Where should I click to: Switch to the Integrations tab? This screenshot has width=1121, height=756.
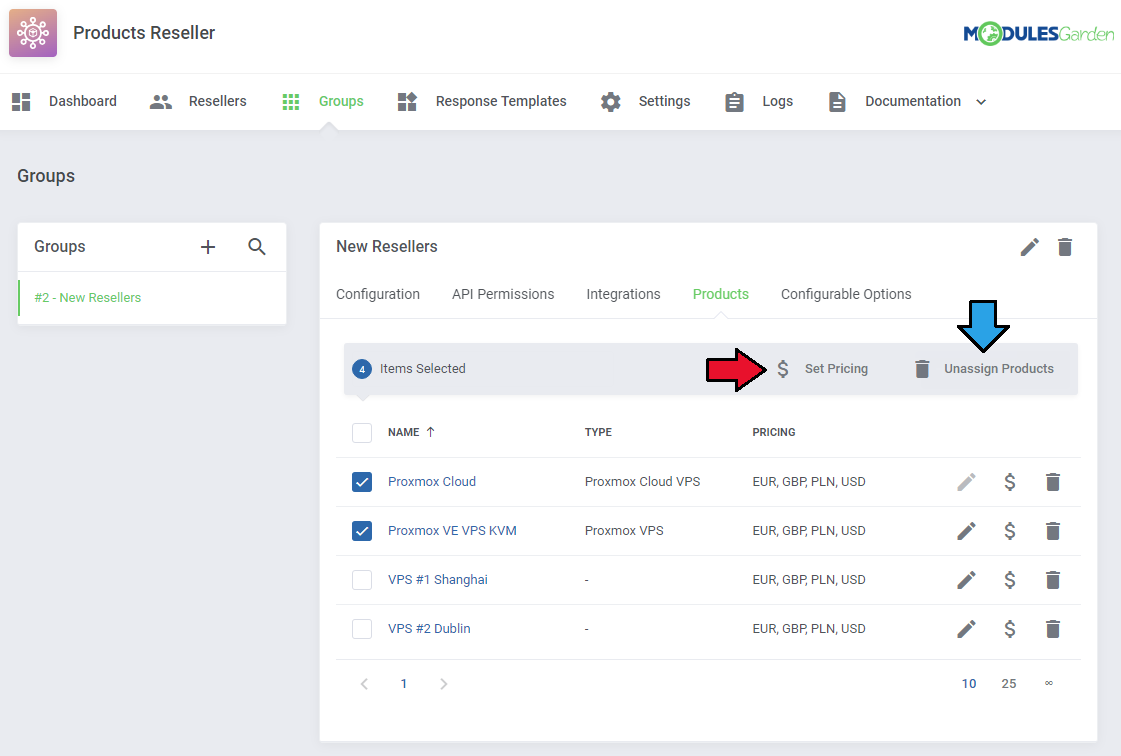(x=623, y=294)
